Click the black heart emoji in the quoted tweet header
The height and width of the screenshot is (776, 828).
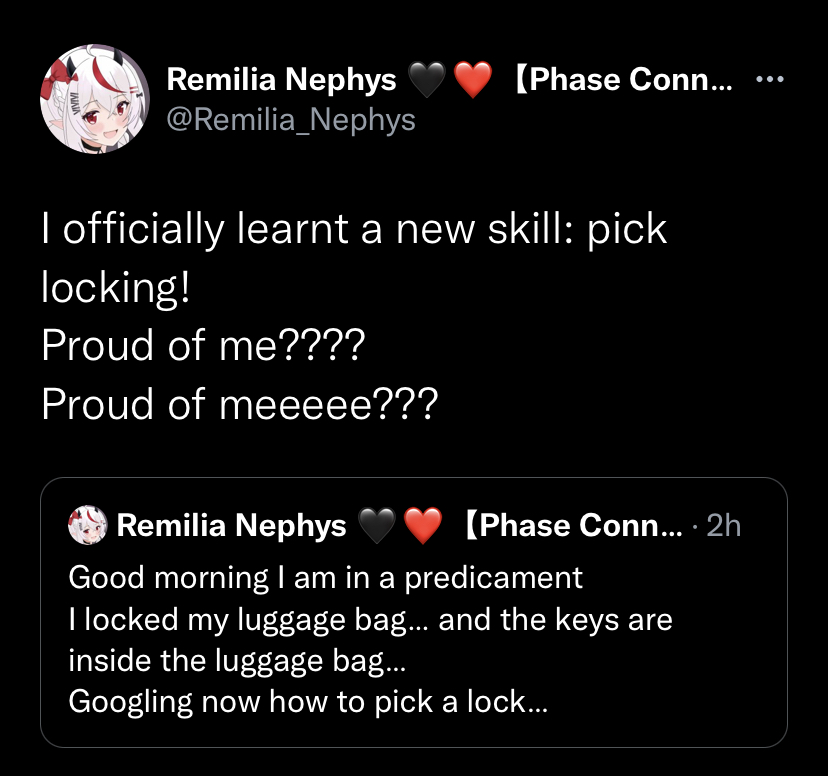click(x=377, y=525)
